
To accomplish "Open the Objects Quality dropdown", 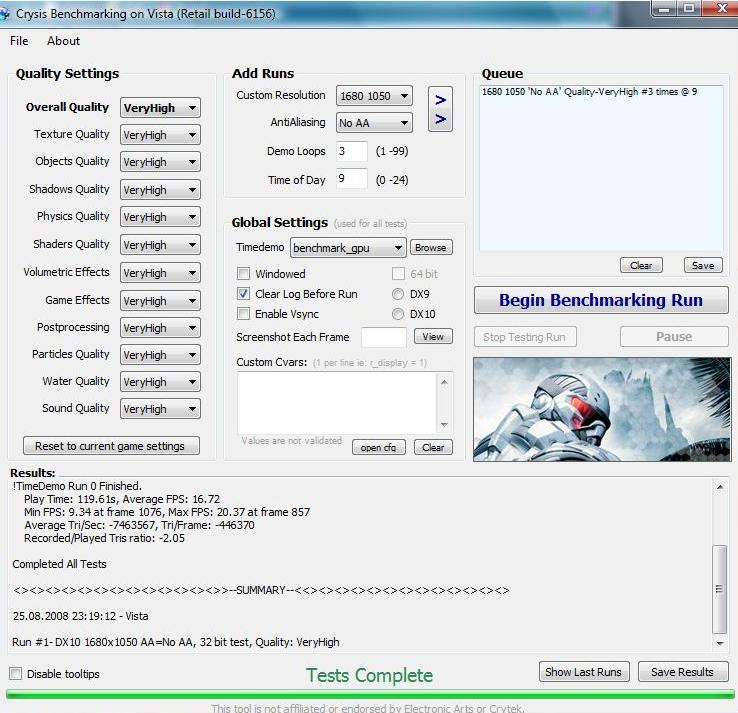I will tap(160, 162).
